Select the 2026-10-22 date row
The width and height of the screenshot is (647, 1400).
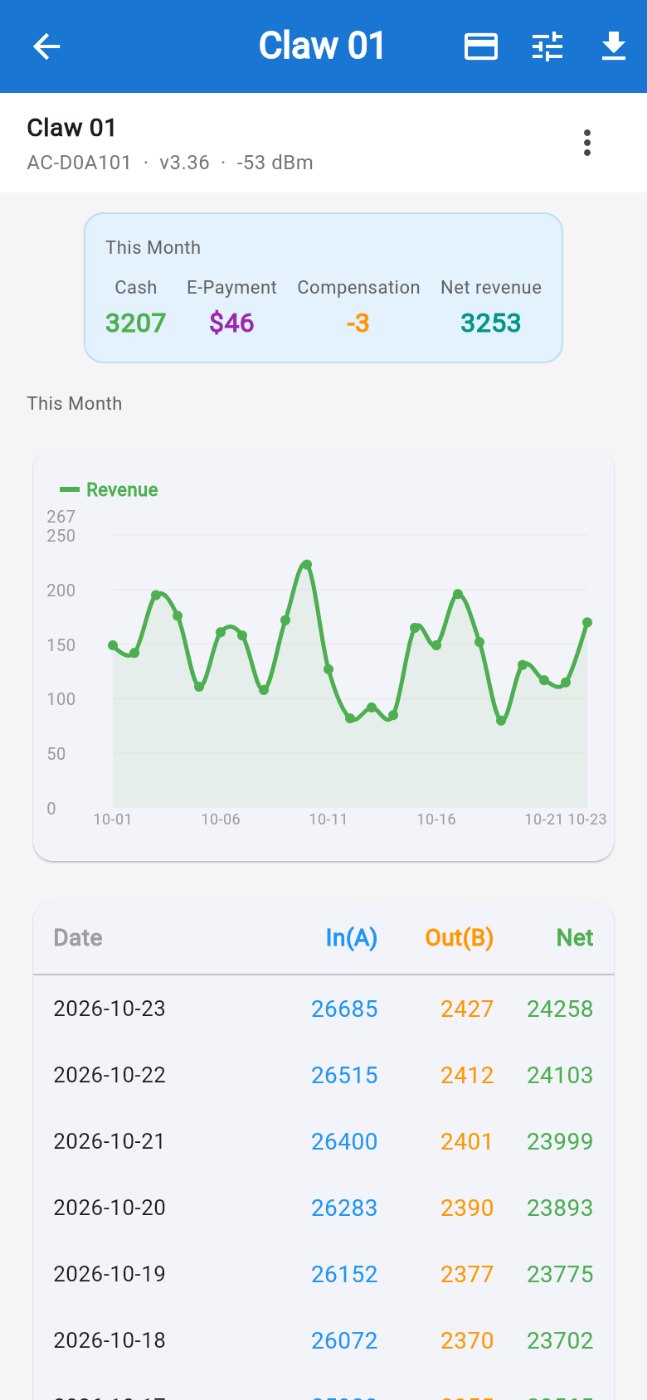coord(323,1075)
